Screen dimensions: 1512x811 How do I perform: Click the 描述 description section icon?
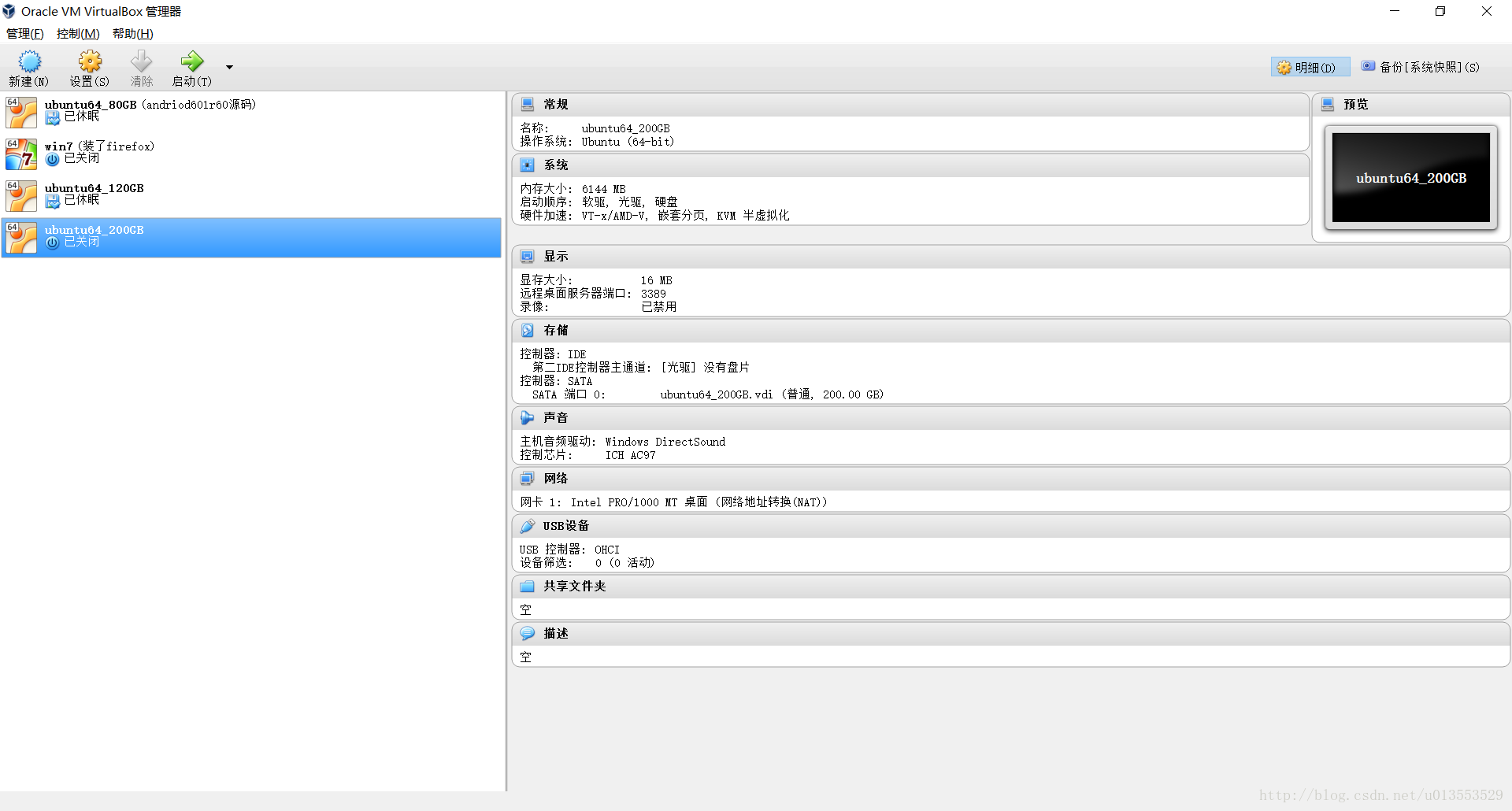pos(528,634)
